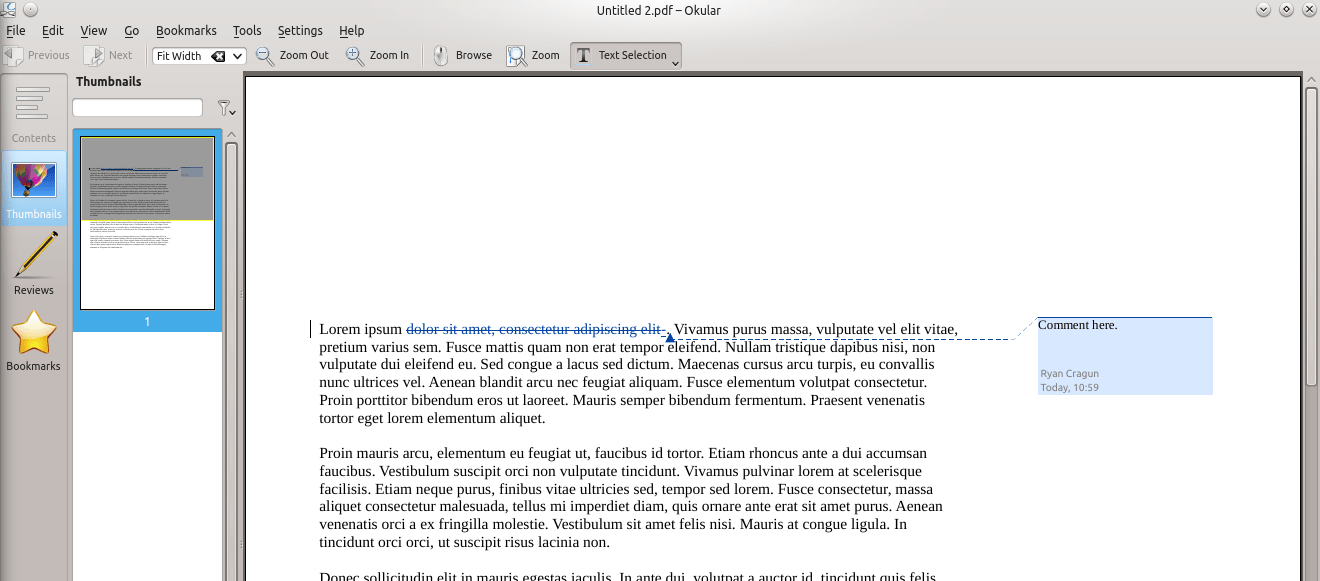The height and width of the screenshot is (581, 1320).
Task: Go to the Next page
Action: pyautogui.click(x=108, y=55)
